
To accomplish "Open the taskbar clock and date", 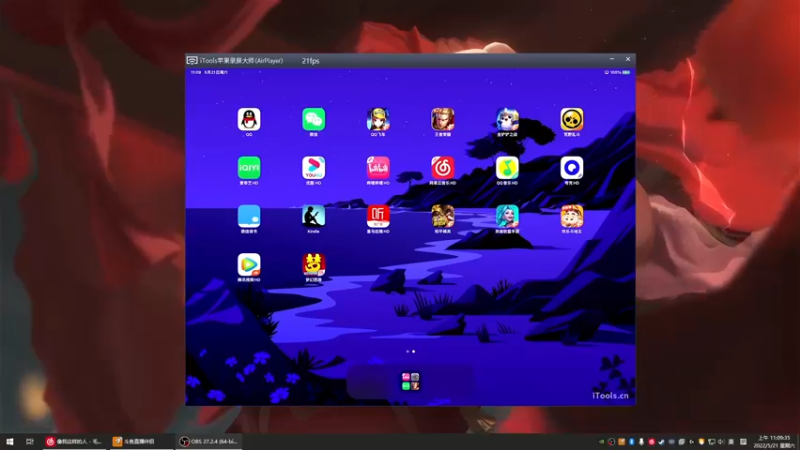I will coord(774,442).
